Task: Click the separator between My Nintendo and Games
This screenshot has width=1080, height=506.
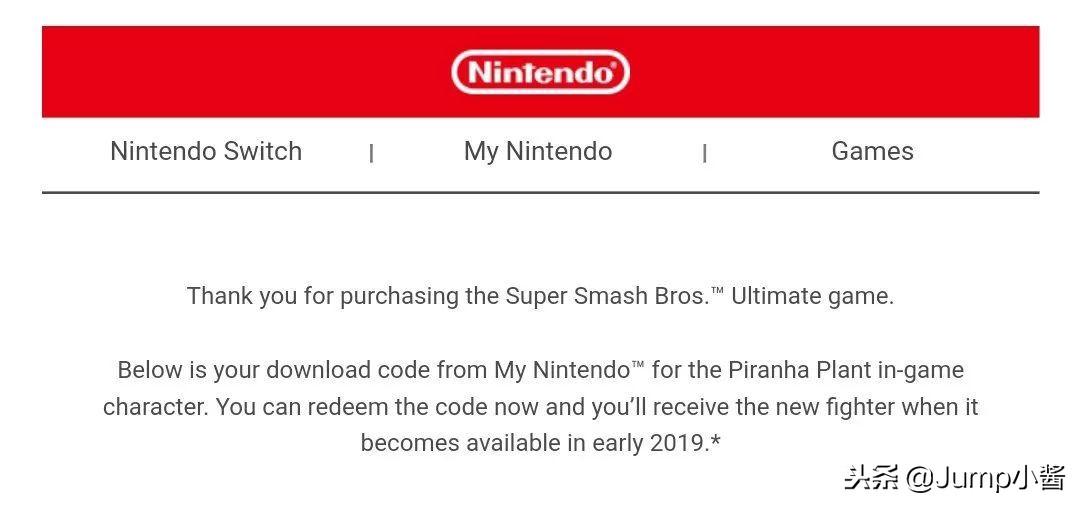Action: point(704,153)
